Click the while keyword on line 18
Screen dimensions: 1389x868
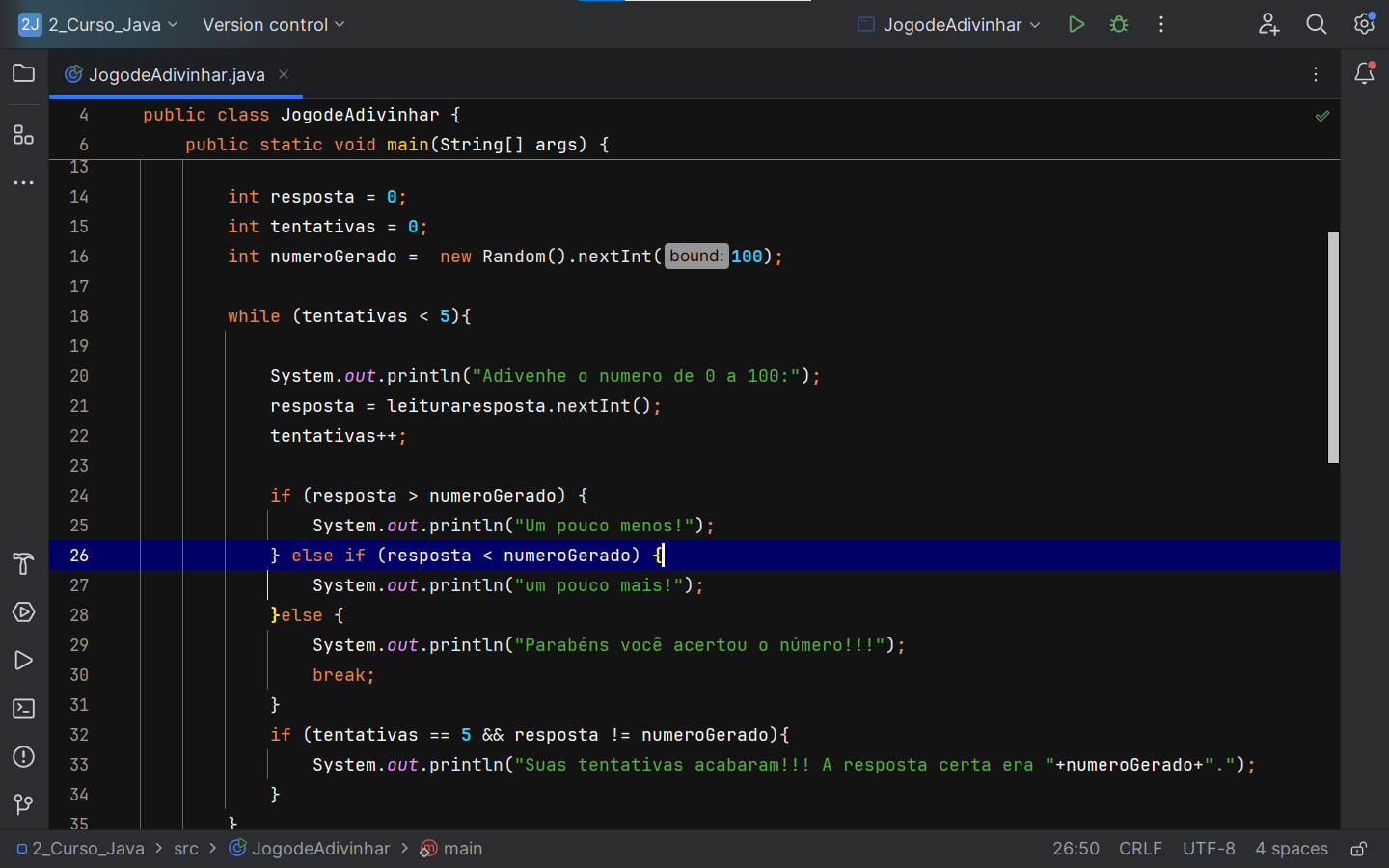tap(254, 316)
